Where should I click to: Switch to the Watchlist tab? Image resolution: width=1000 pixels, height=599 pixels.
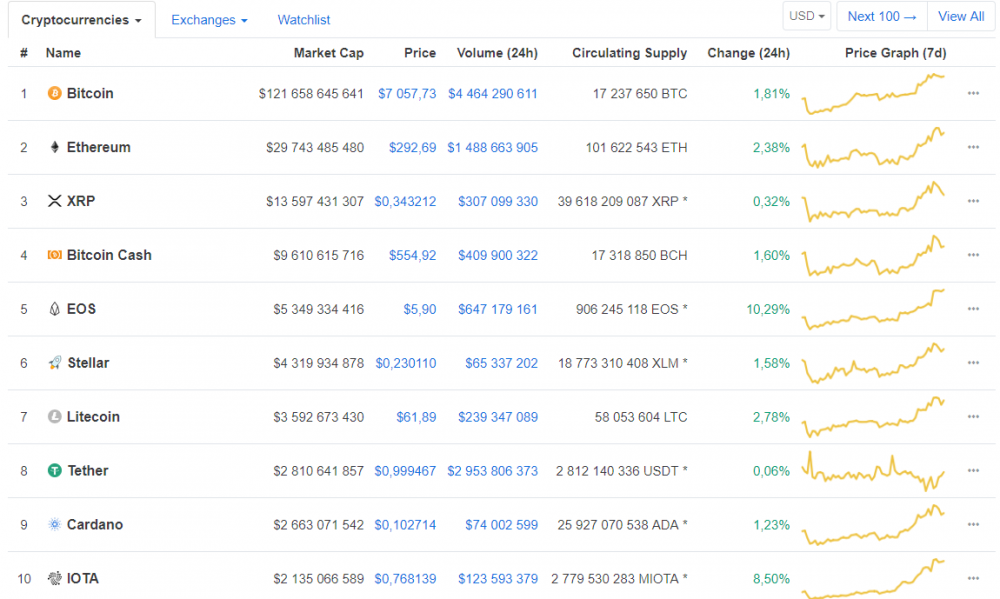(304, 20)
